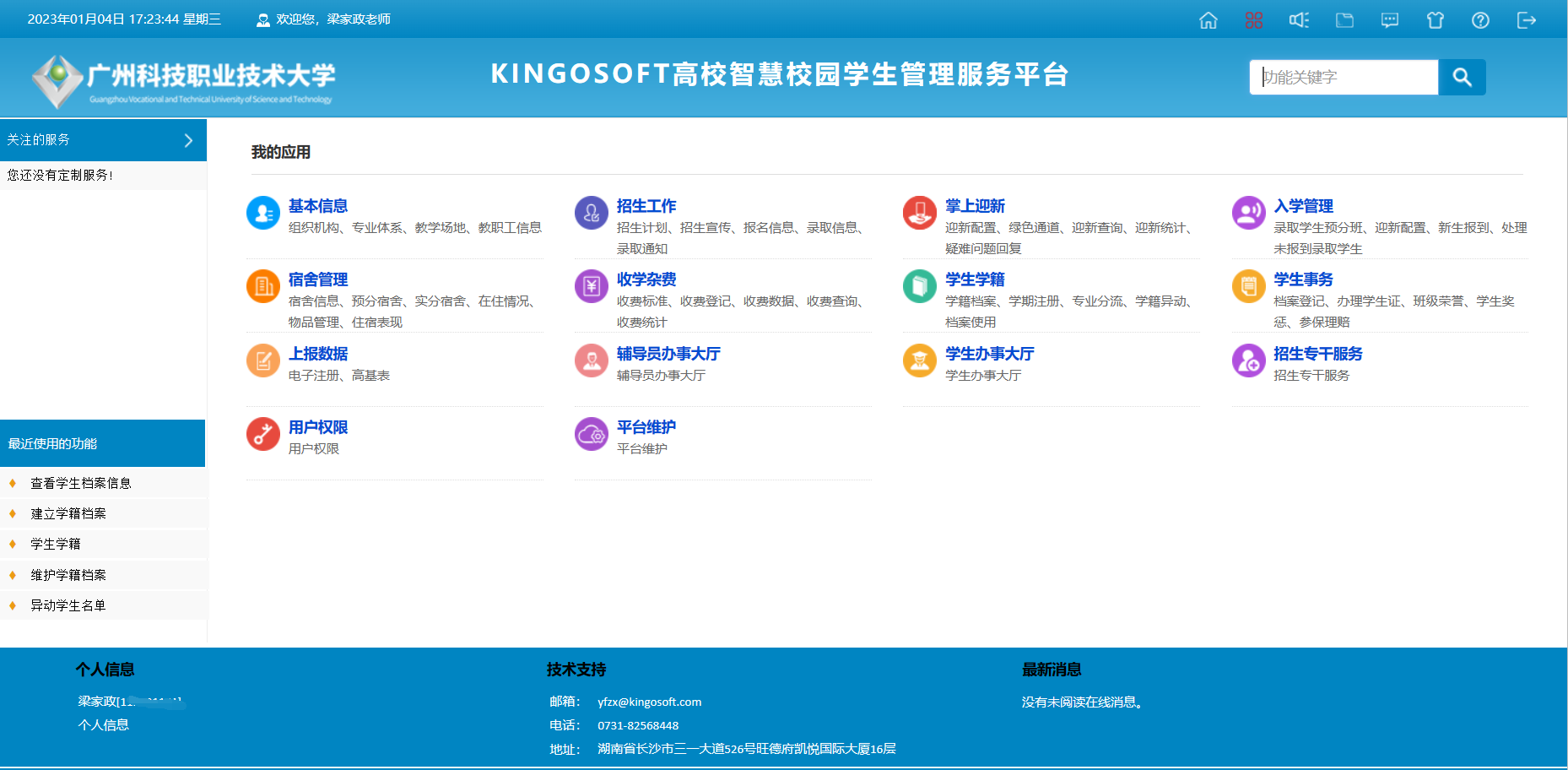The height and width of the screenshot is (770, 1568).
Task: Click the university logo in header
Action: tap(183, 80)
